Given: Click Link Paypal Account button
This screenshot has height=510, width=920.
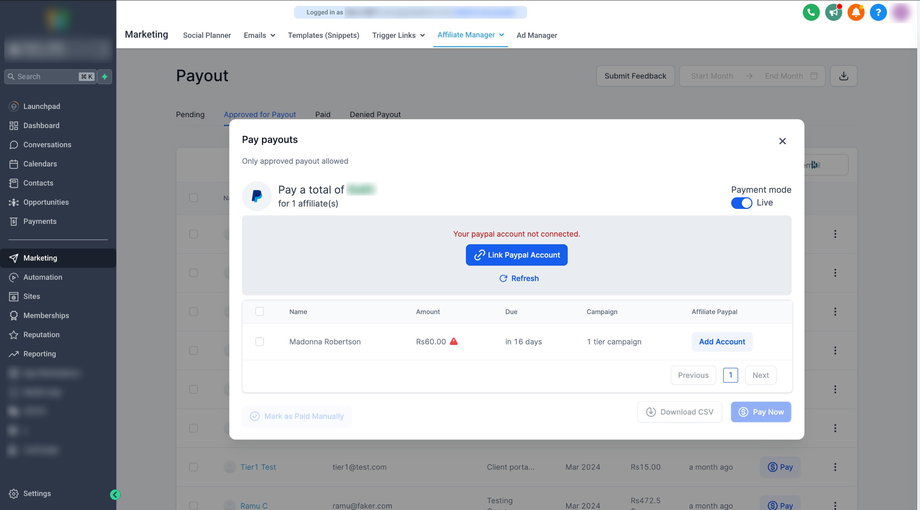Looking at the screenshot, I should click(x=516, y=255).
